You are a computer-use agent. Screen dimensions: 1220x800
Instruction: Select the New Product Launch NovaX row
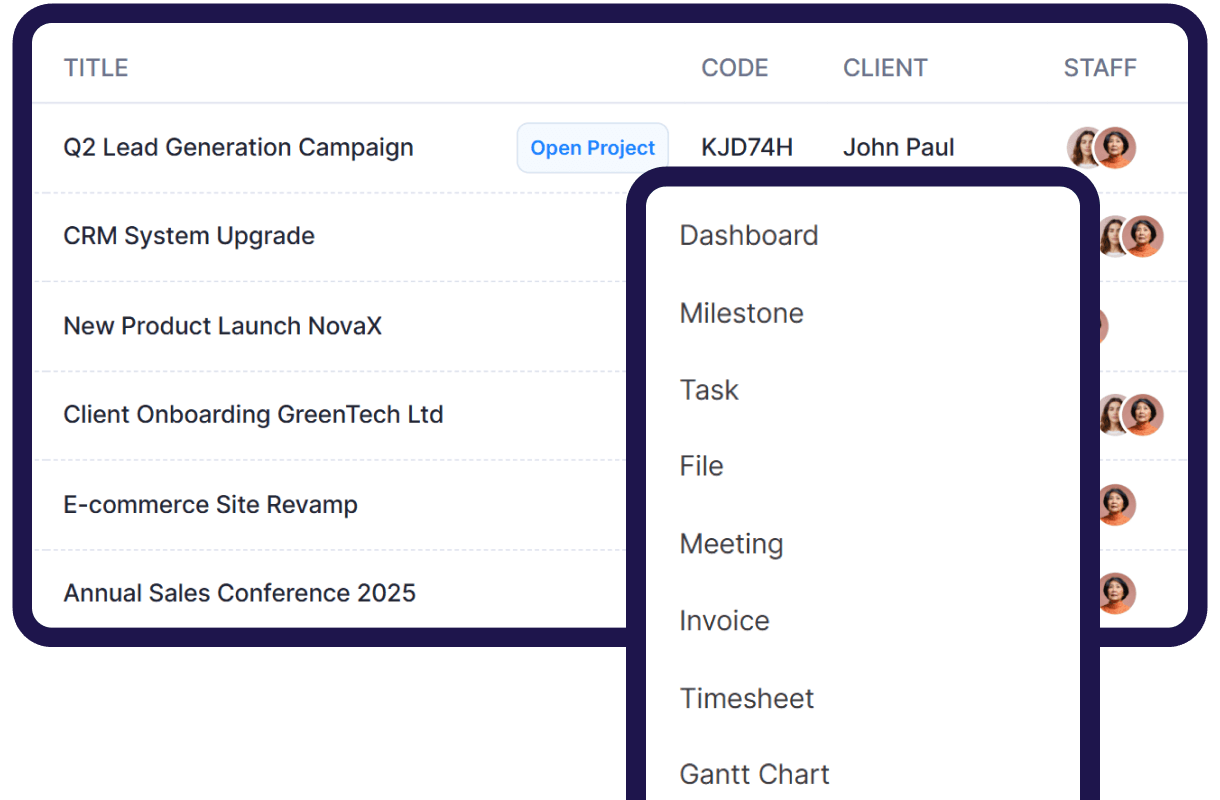pyautogui.click(x=222, y=326)
